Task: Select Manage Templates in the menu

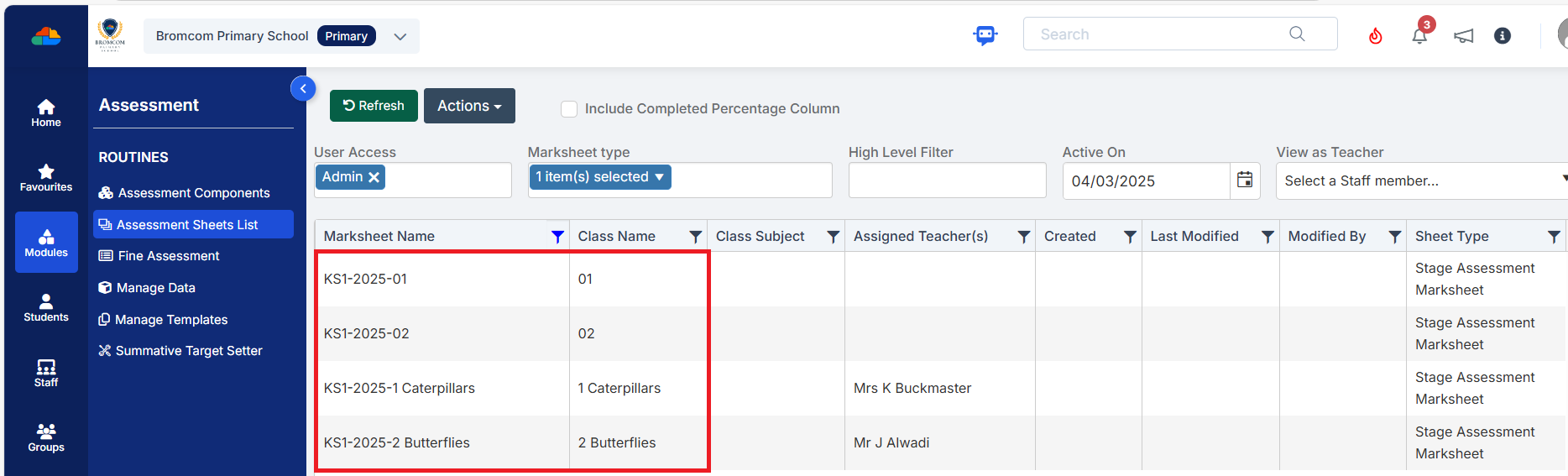Action: (171, 320)
